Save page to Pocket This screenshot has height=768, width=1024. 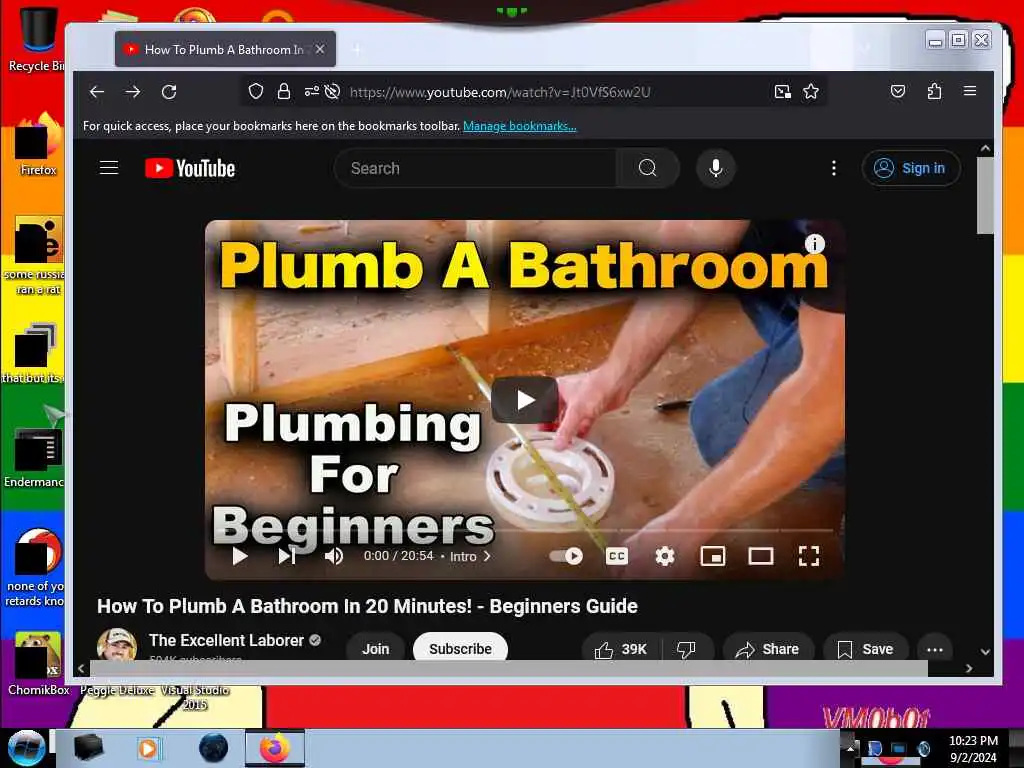pyautogui.click(x=898, y=91)
